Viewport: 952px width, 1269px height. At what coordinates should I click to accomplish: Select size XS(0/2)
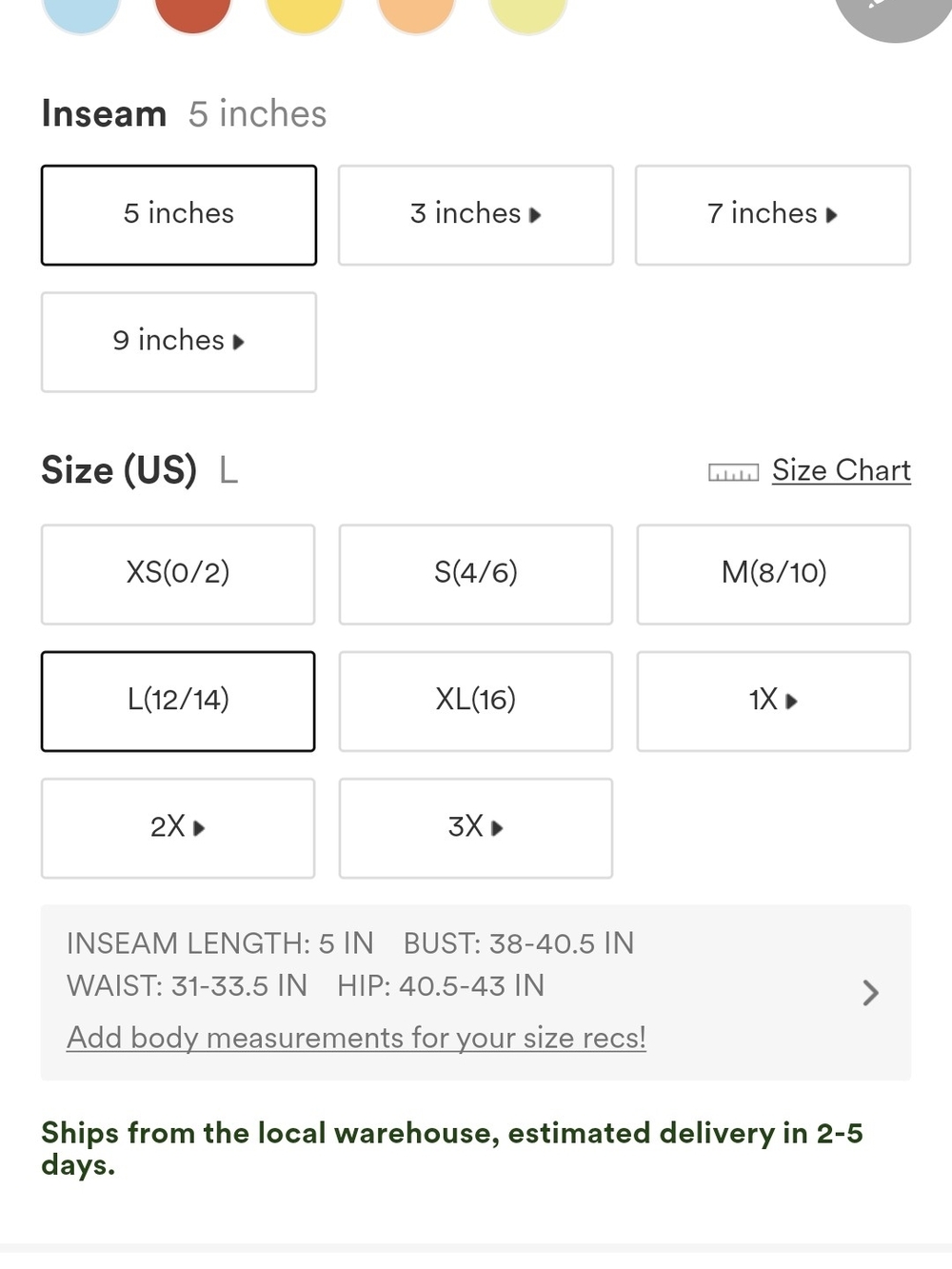click(178, 574)
